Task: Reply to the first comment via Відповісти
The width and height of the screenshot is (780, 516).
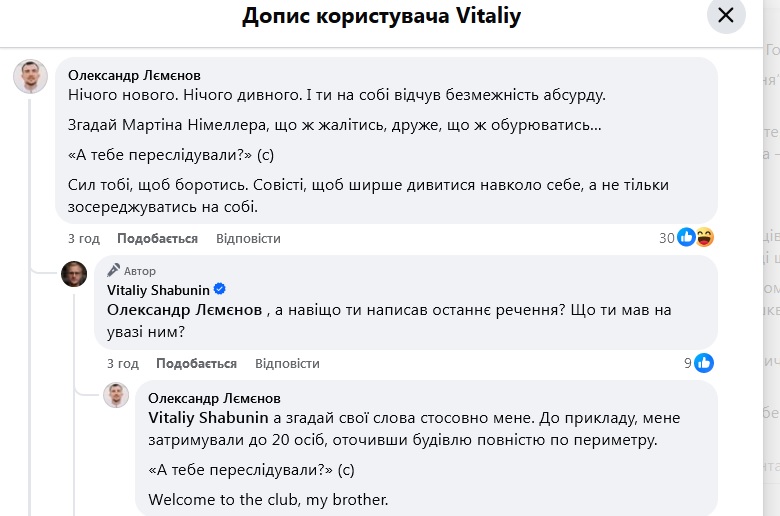Action: tap(248, 239)
